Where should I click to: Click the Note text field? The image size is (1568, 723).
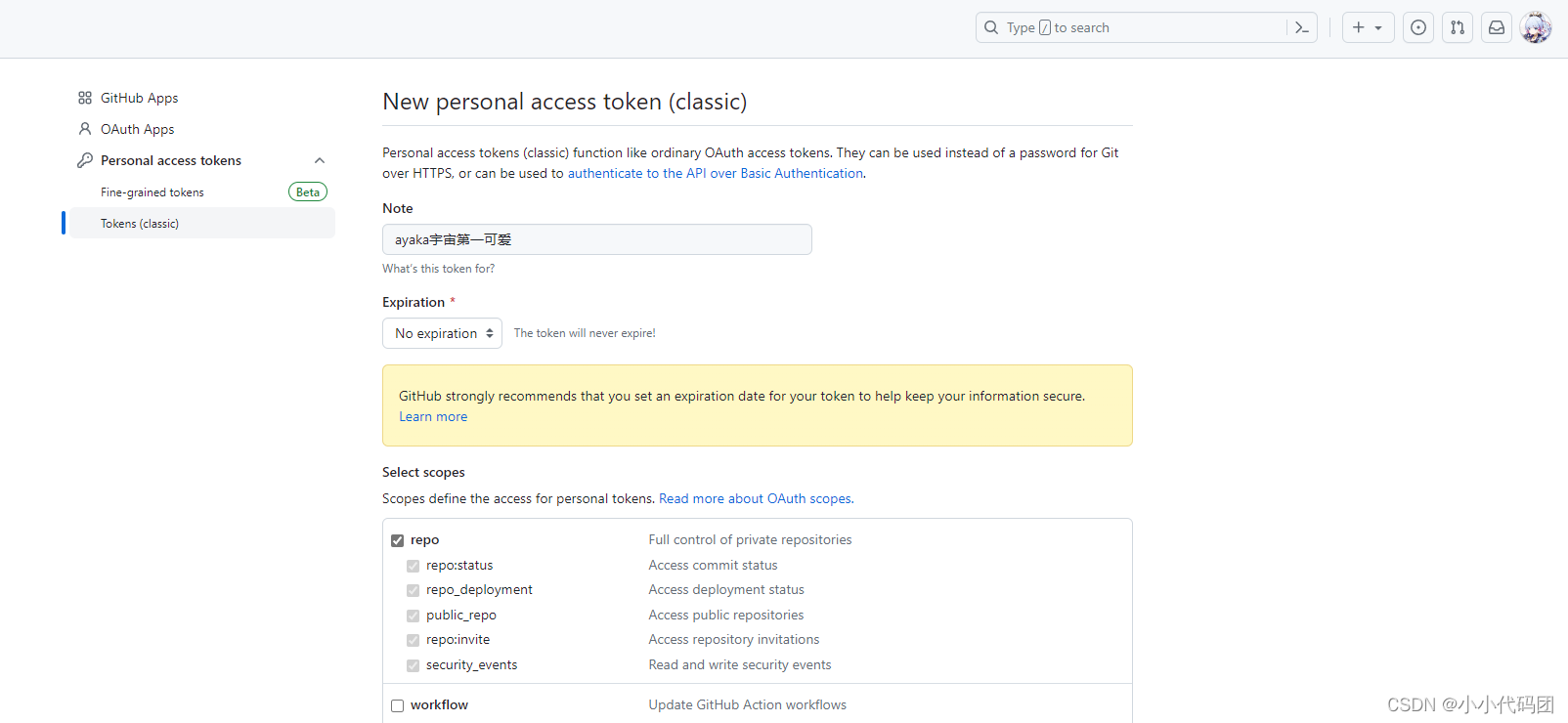coord(596,239)
